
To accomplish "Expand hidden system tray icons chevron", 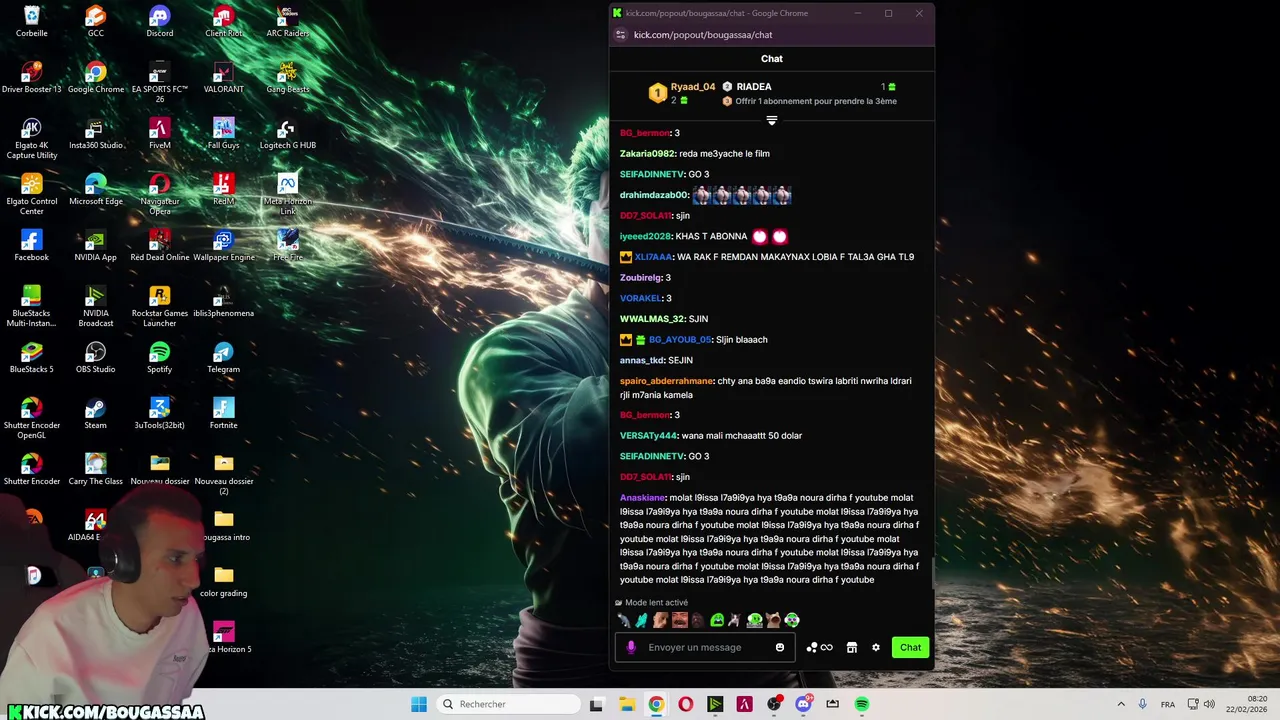I will click(x=1121, y=704).
